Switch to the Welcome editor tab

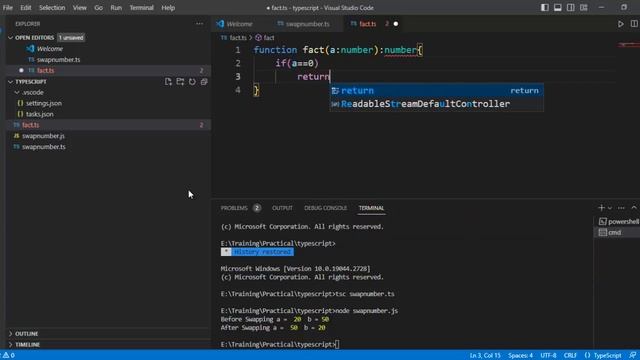(x=240, y=24)
